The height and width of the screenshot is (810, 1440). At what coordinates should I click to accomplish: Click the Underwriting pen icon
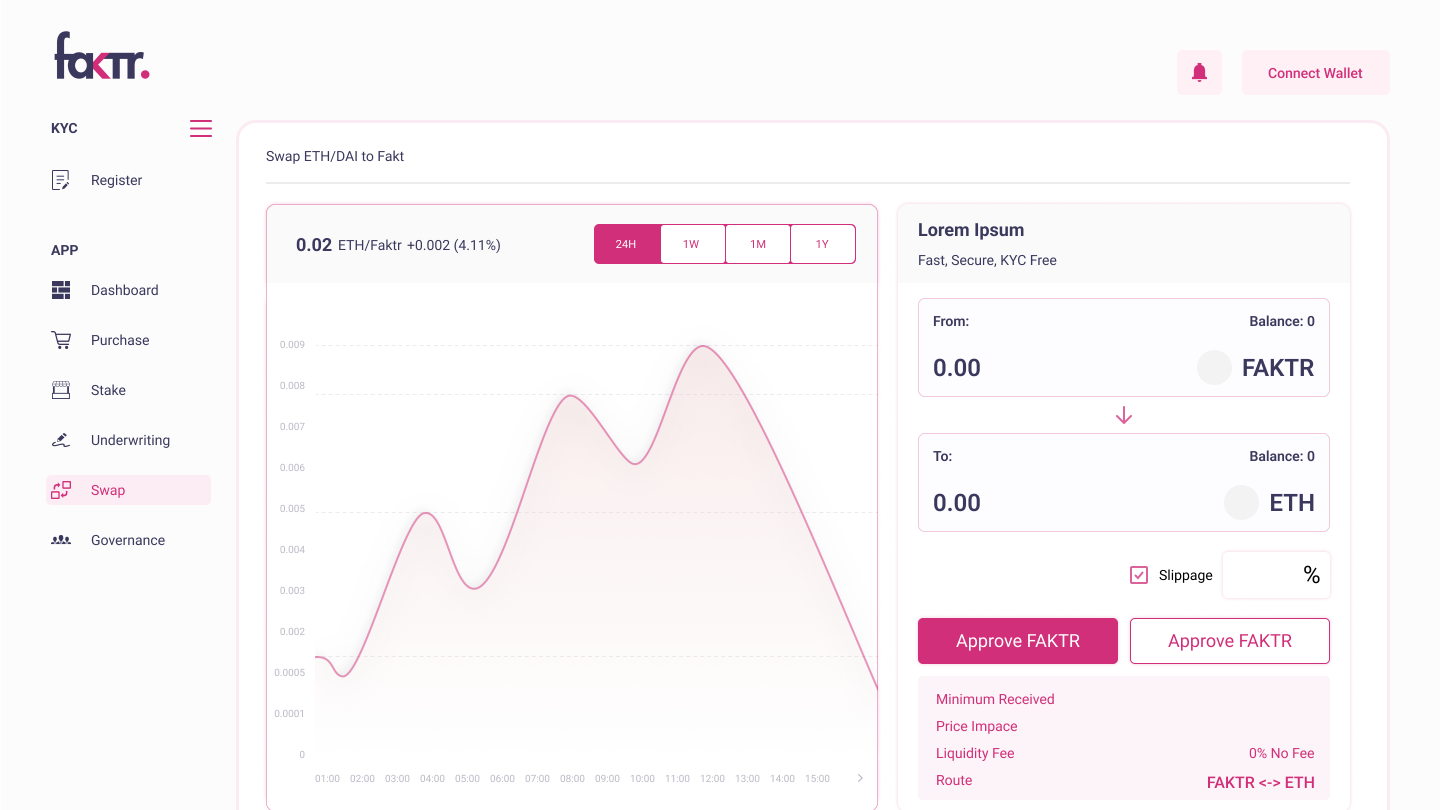[61, 440]
